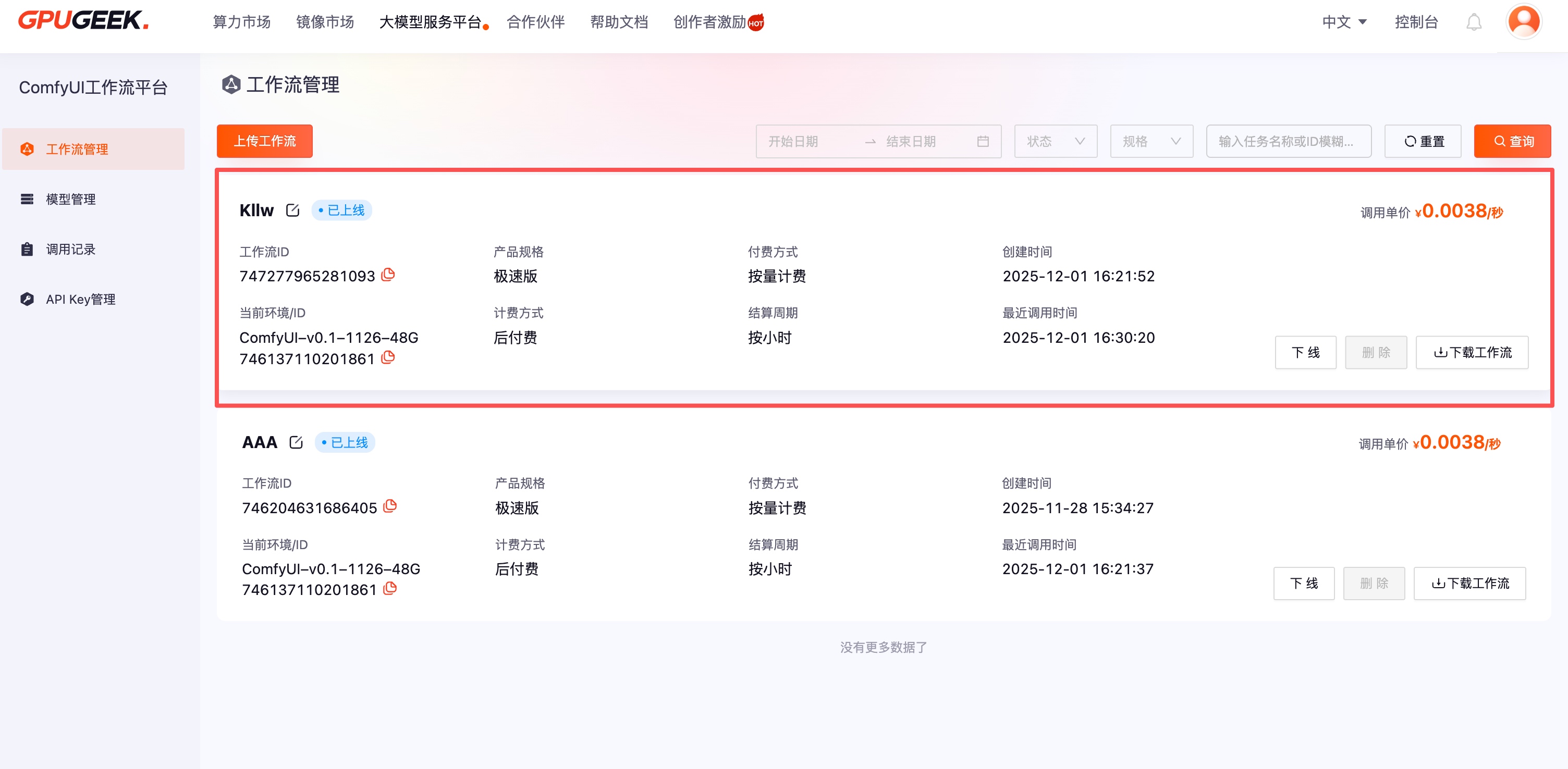Click the edit icon next to Kllw
The width and height of the screenshot is (1568, 769).
coord(293,210)
